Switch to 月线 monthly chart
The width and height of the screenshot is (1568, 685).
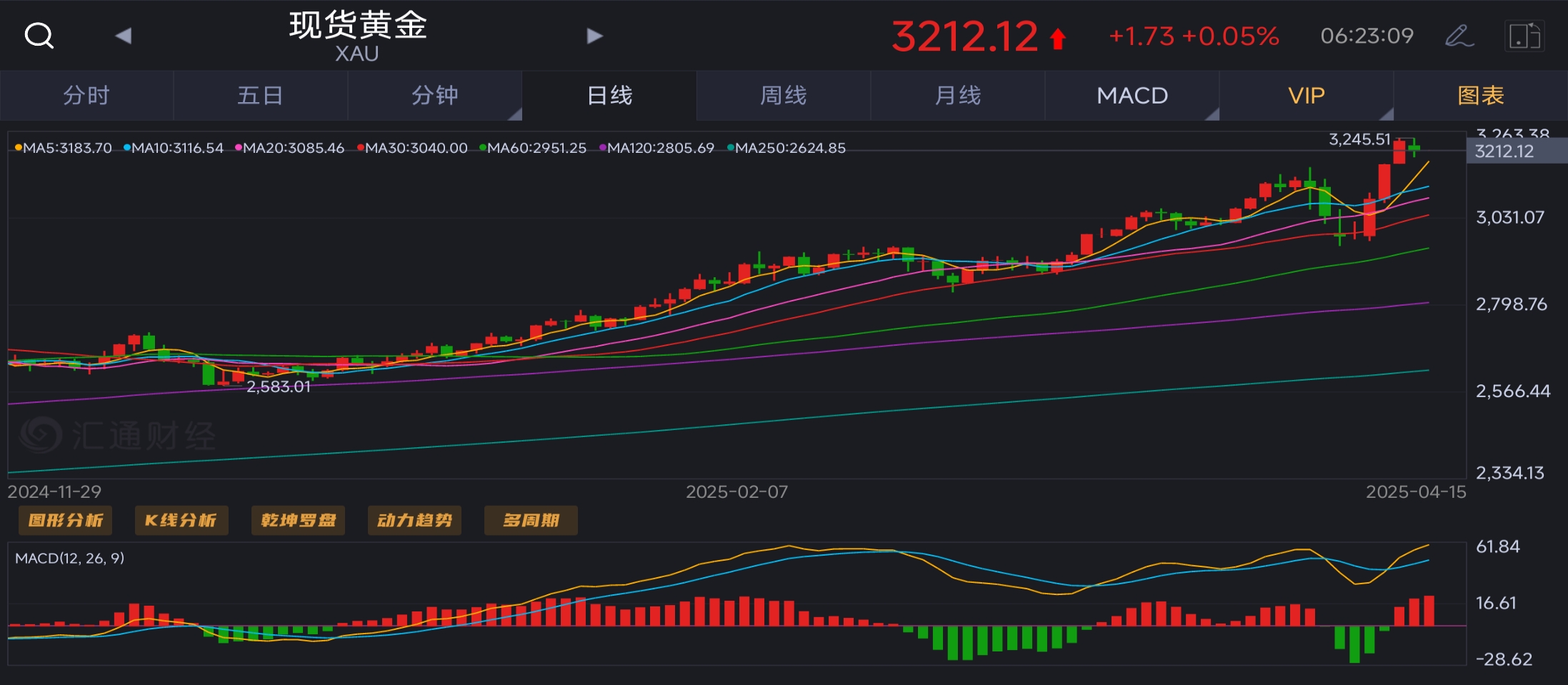point(958,95)
